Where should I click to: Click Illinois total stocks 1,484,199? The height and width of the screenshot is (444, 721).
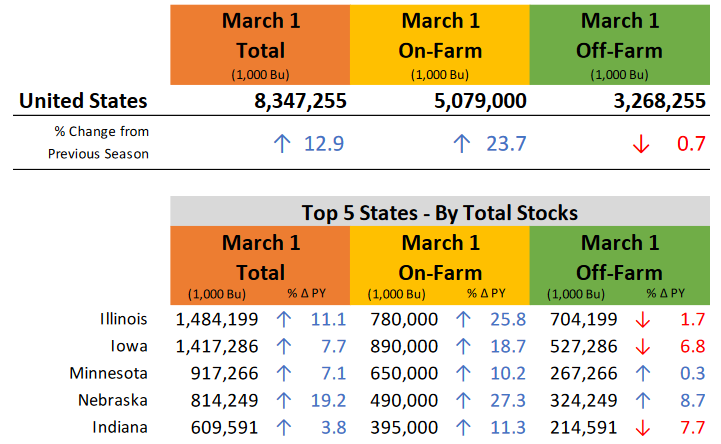(217, 319)
